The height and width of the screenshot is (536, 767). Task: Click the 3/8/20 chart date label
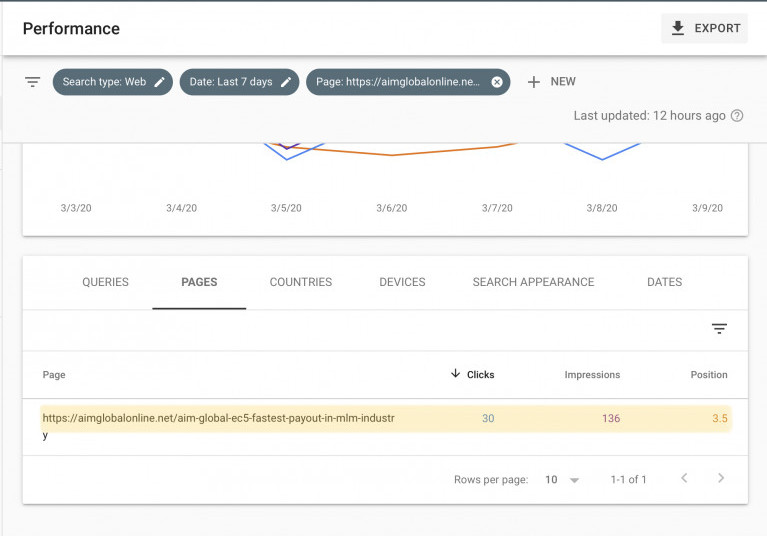coord(602,208)
